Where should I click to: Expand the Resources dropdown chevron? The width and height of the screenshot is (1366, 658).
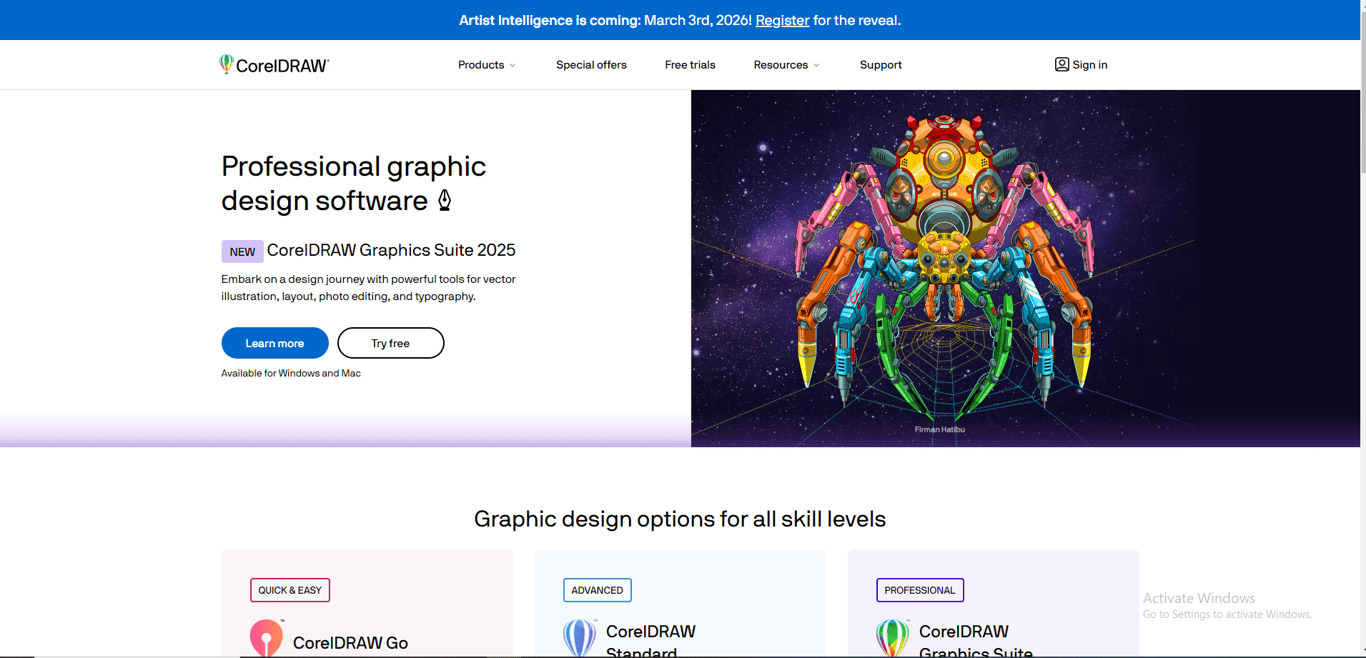coord(816,65)
